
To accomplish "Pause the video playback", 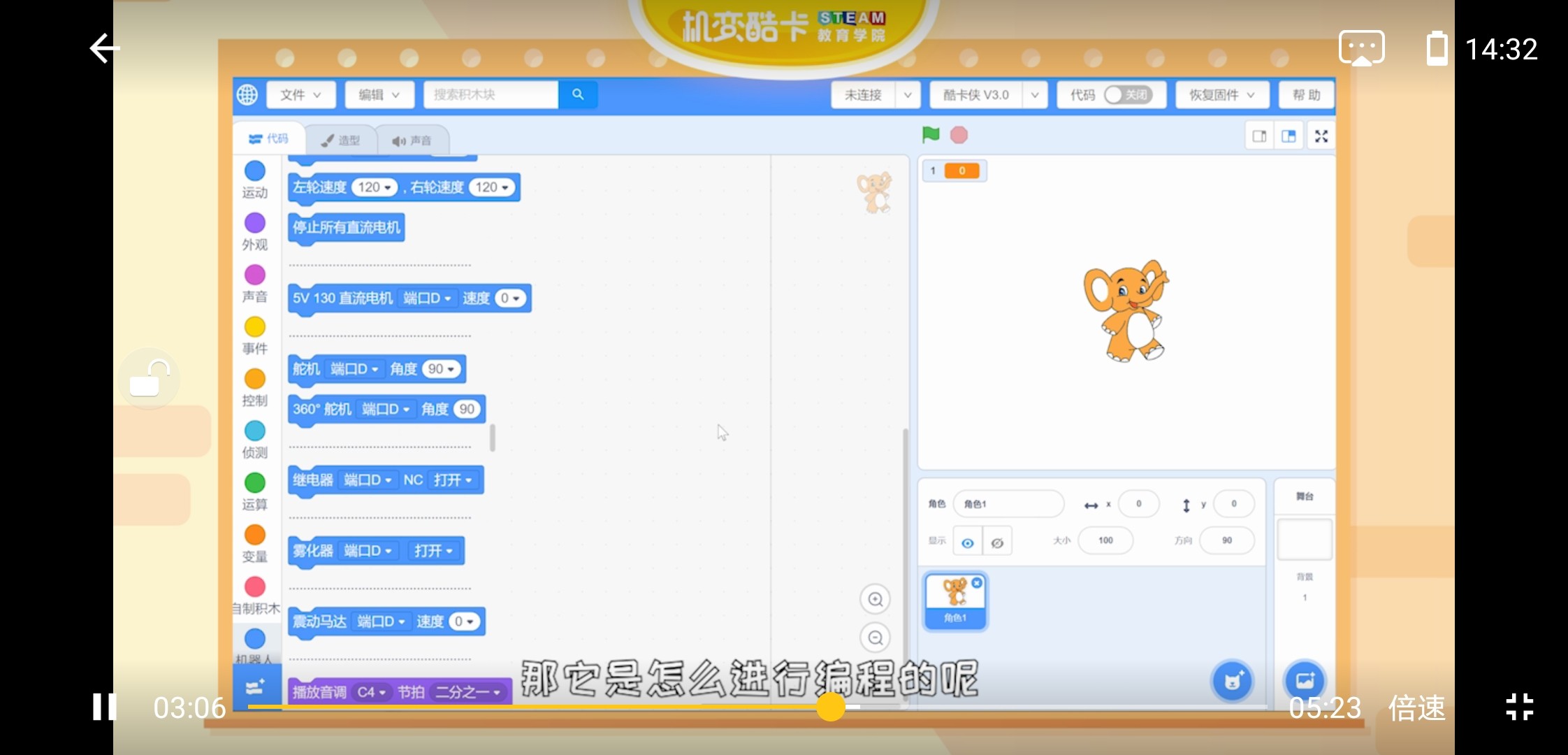I will coord(105,707).
